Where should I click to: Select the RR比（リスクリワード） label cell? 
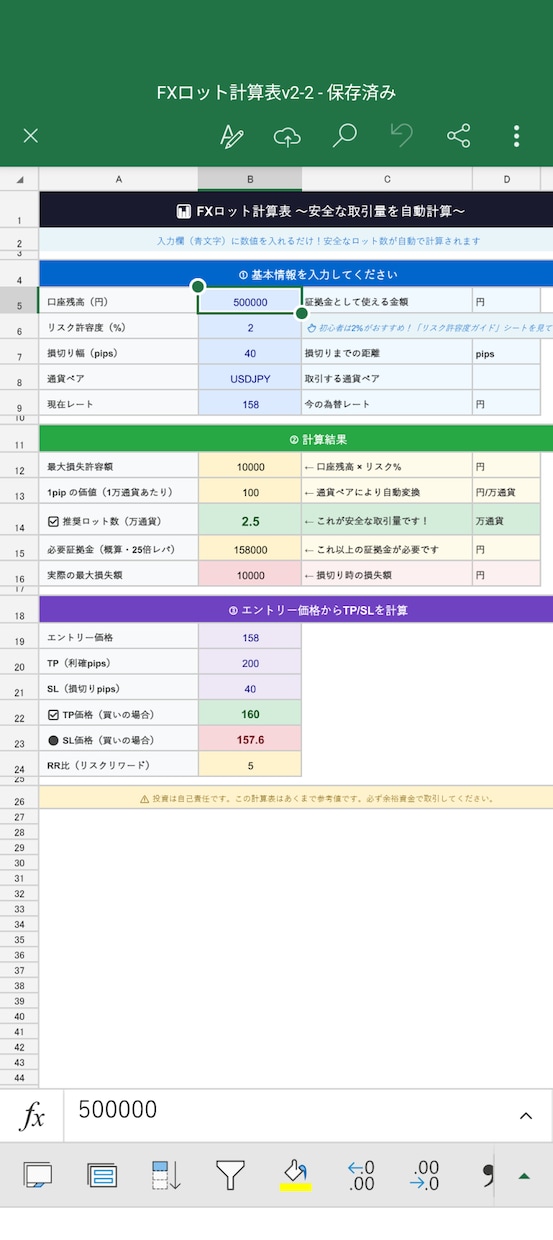pyautogui.click(x=119, y=766)
